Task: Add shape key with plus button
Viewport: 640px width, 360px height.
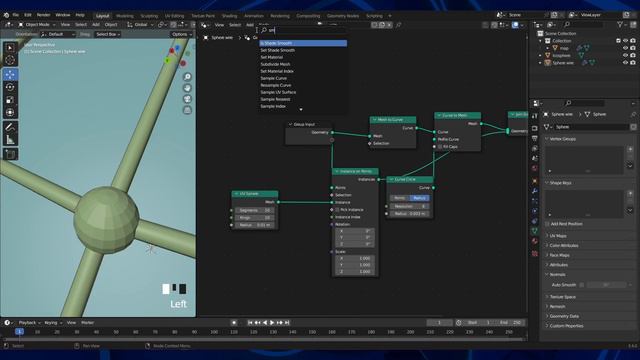Action: click(630, 193)
